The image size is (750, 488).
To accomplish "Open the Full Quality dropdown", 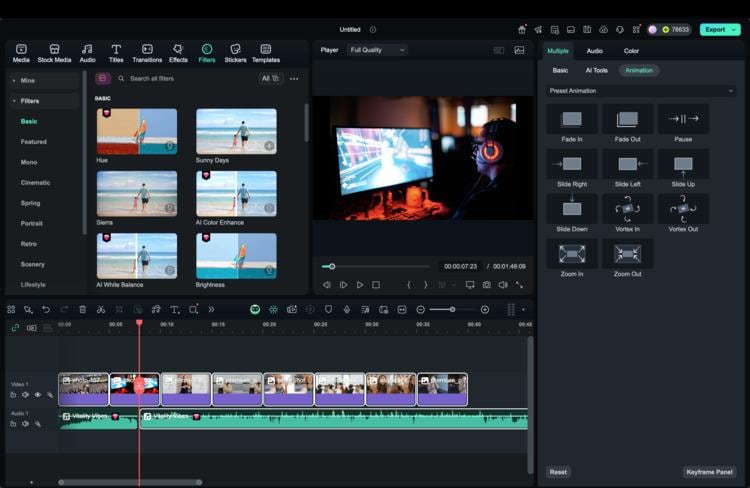I will coord(377,50).
